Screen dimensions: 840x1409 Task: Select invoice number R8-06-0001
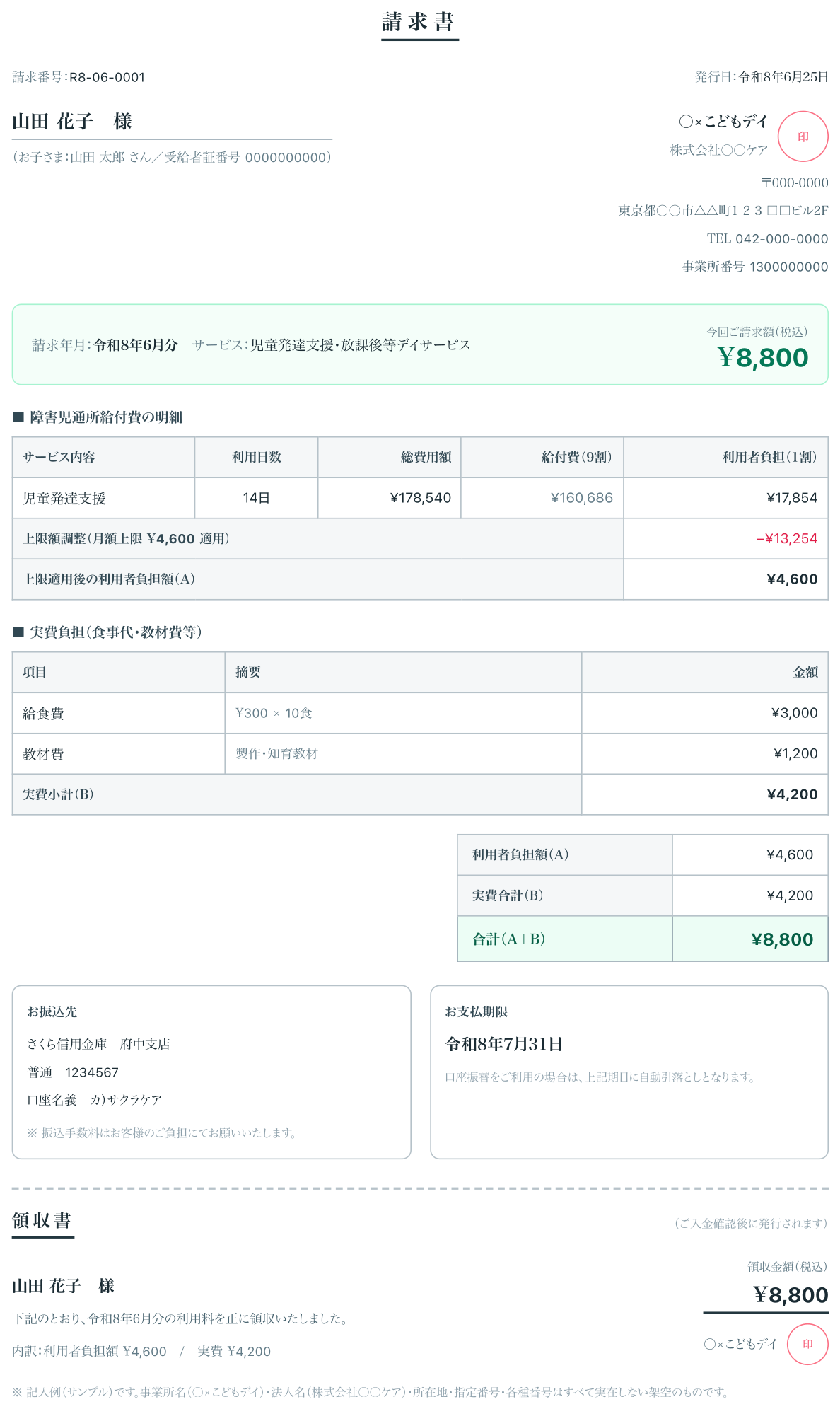click(x=107, y=77)
